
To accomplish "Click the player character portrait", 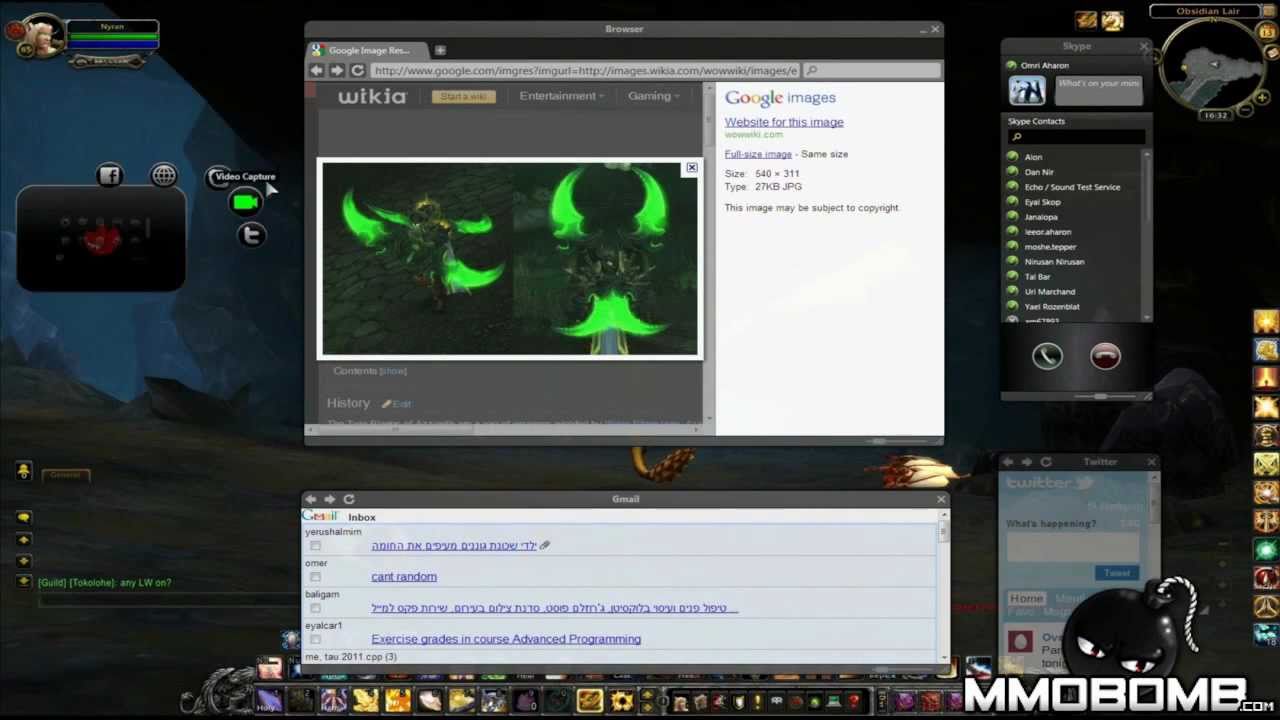I will pyautogui.click(x=43, y=37).
